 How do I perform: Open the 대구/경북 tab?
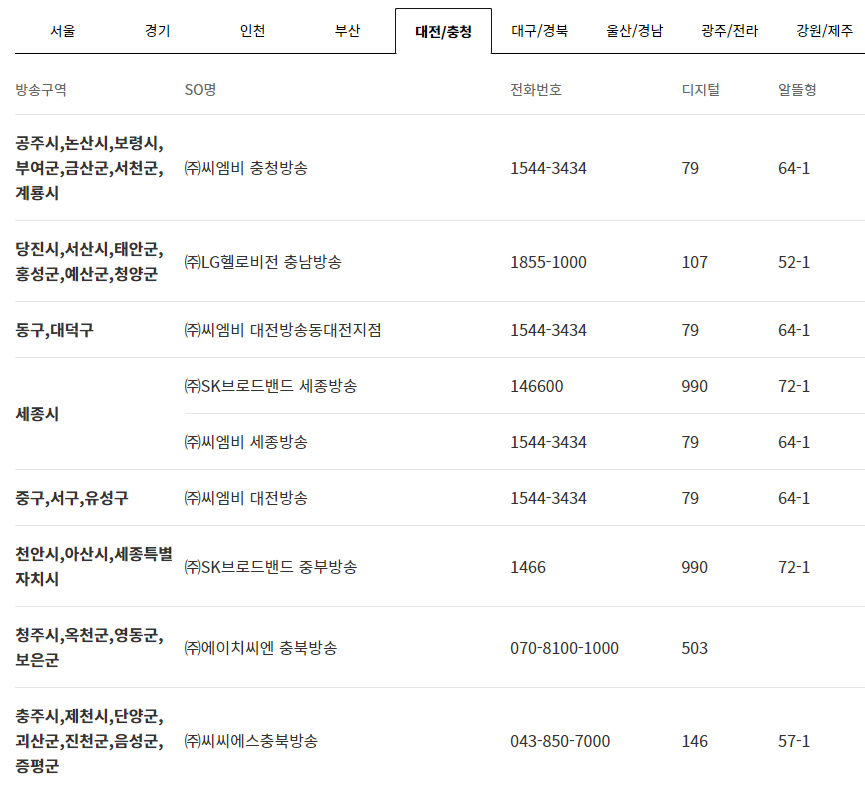(x=539, y=31)
